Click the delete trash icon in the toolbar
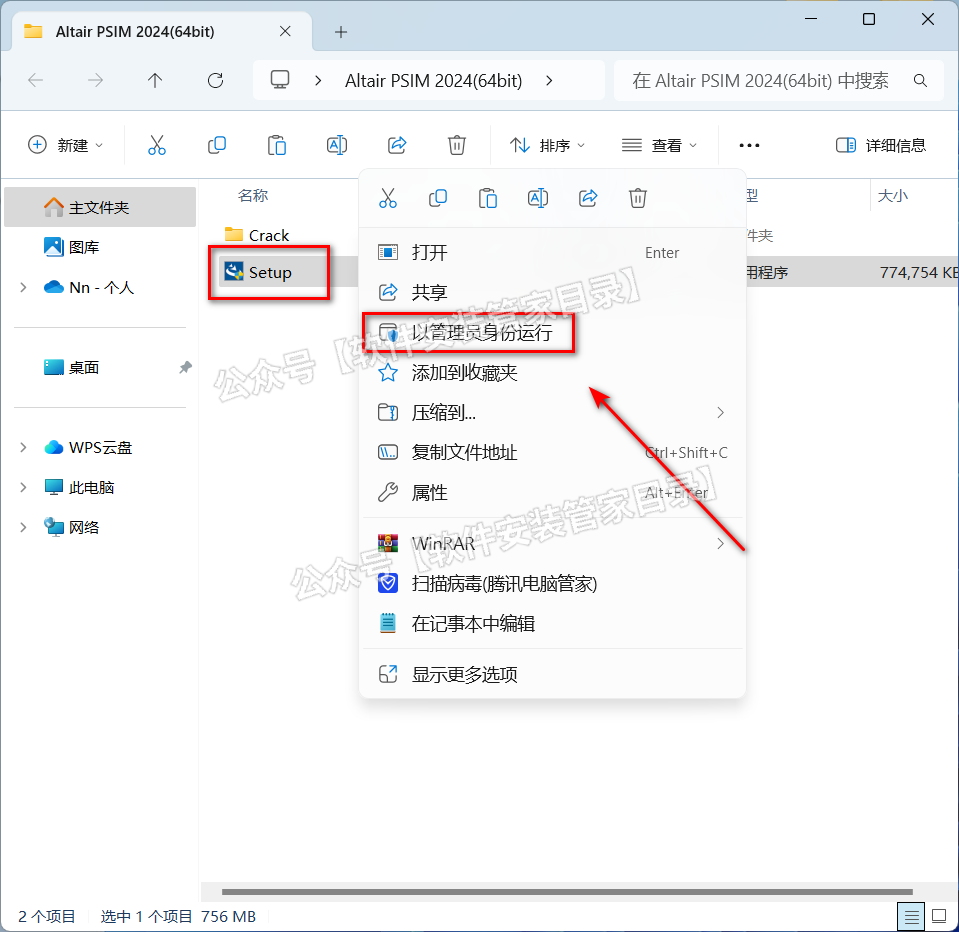 tap(457, 145)
